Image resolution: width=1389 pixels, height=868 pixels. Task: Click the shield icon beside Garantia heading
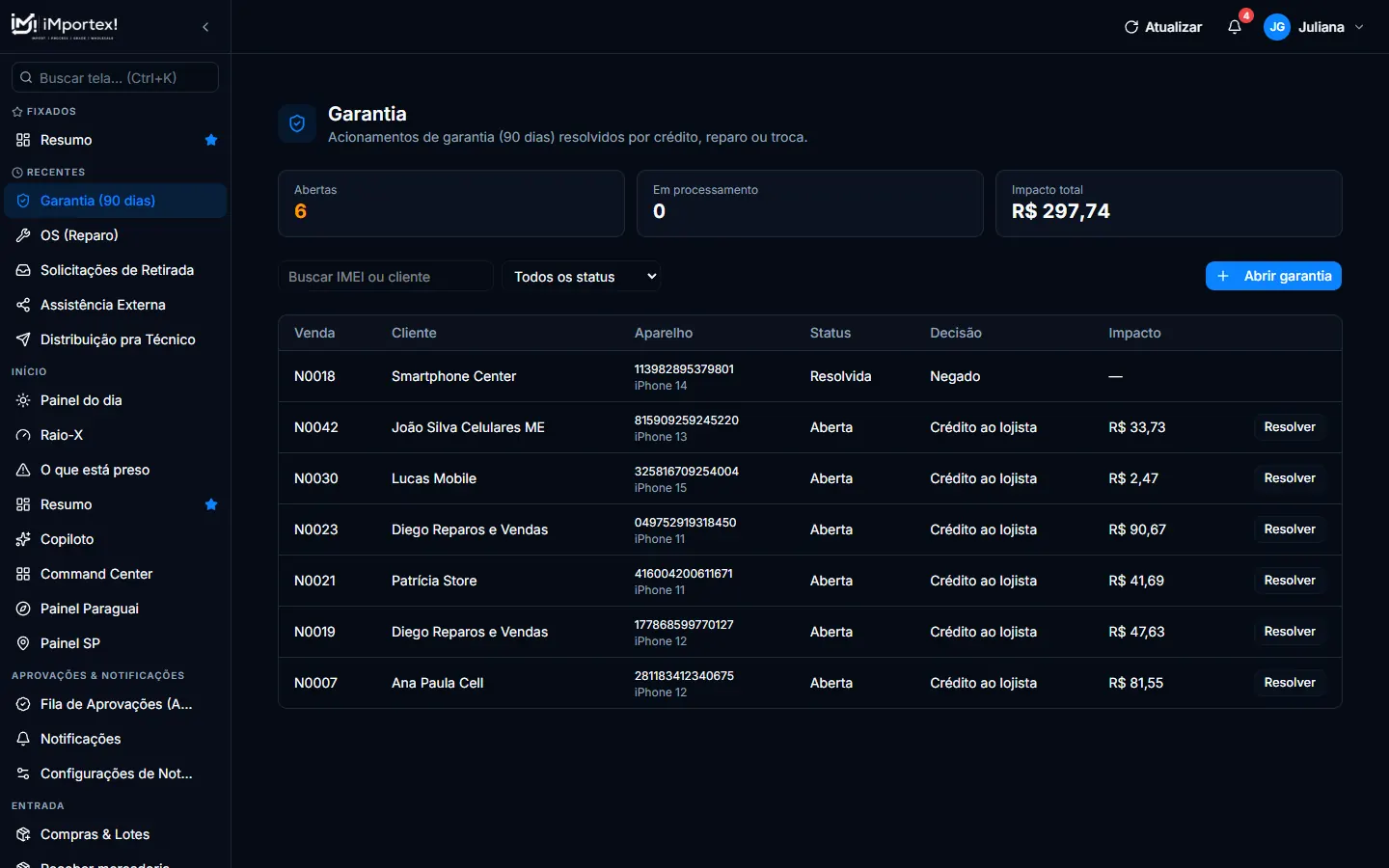point(297,123)
